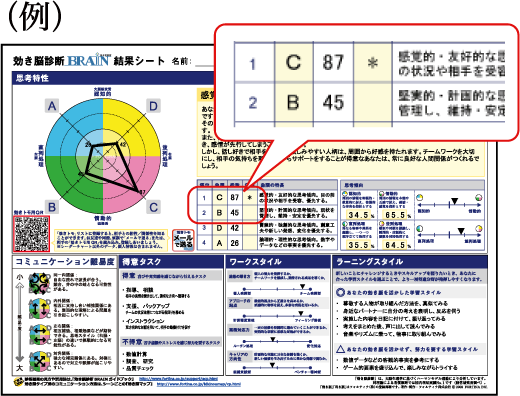Open the ワークスタイル section header
This screenshot has height=396, width=520.
(278, 262)
